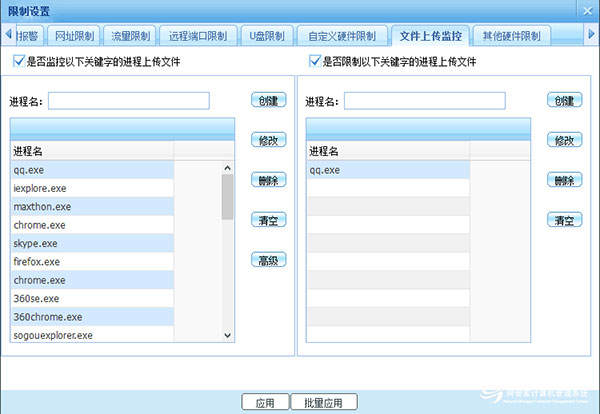Click 进程名 column header in monitoring list

(92, 151)
